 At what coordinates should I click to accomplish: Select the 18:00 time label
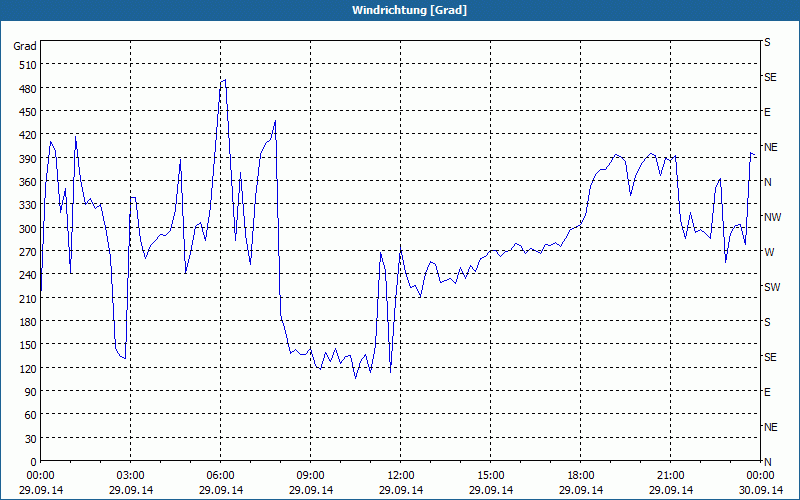coord(581,476)
